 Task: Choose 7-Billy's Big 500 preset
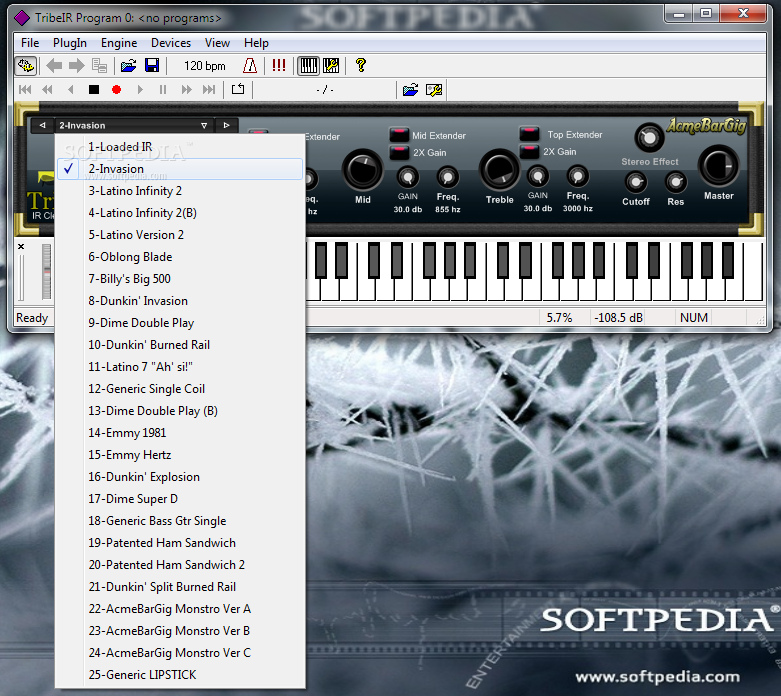point(180,278)
